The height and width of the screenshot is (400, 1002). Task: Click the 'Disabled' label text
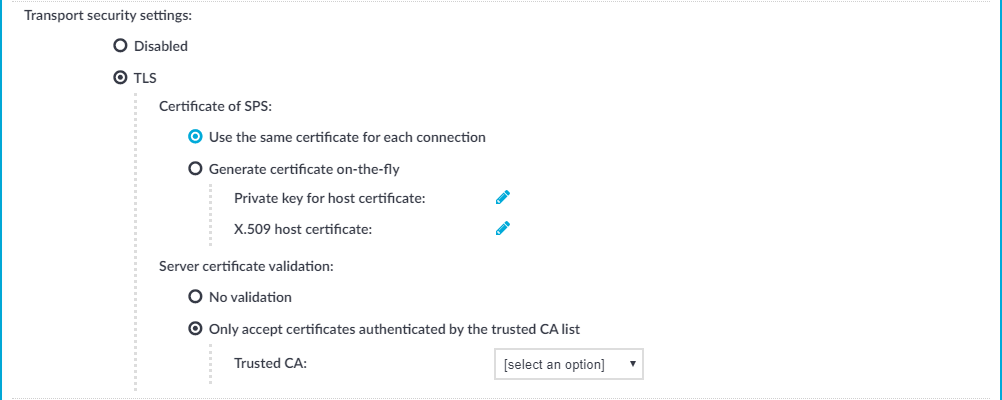click(161, 46)
